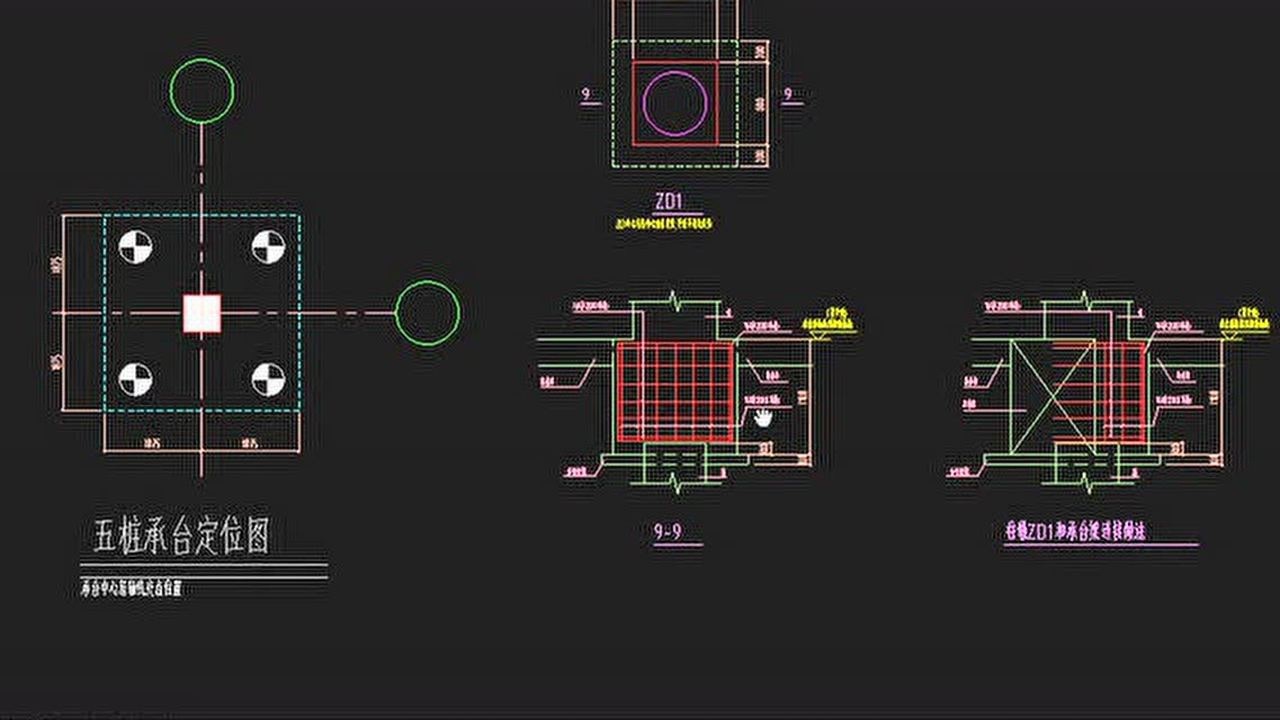
Task: Select the magenta circle in ZD1 plan
Action: (x=675, y=102)
